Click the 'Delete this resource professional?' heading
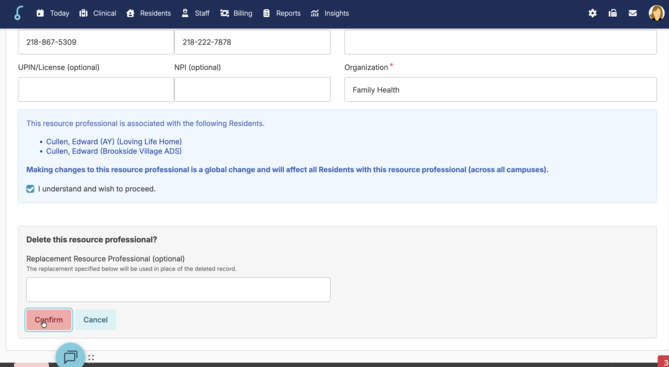The image size is (669, 367). 92,239
